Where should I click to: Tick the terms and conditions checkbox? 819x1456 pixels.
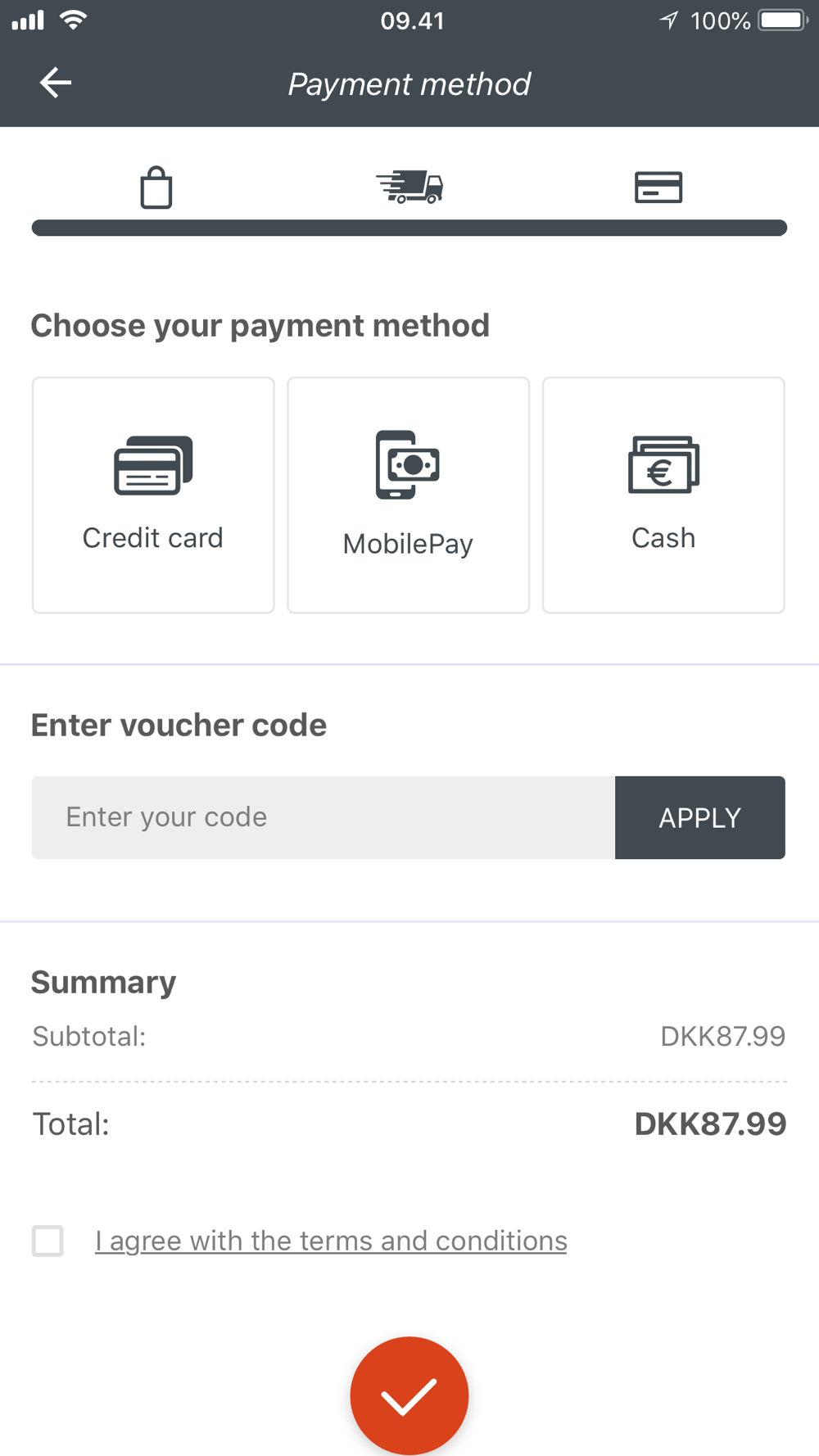pyautogui.click(x=48, y=1241)
